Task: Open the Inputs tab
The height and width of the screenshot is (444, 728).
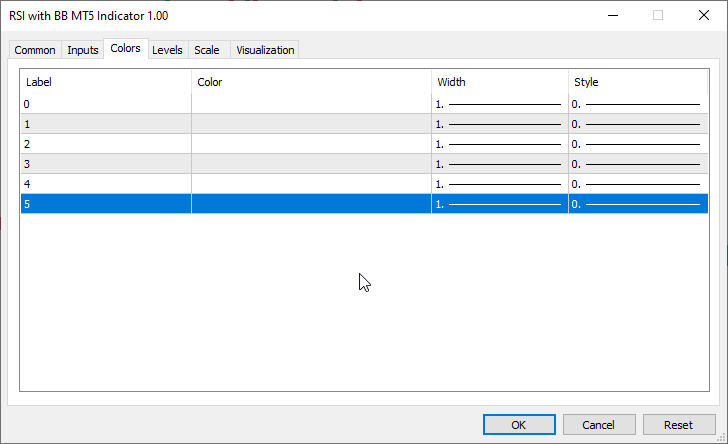Action: coord(83,50)
